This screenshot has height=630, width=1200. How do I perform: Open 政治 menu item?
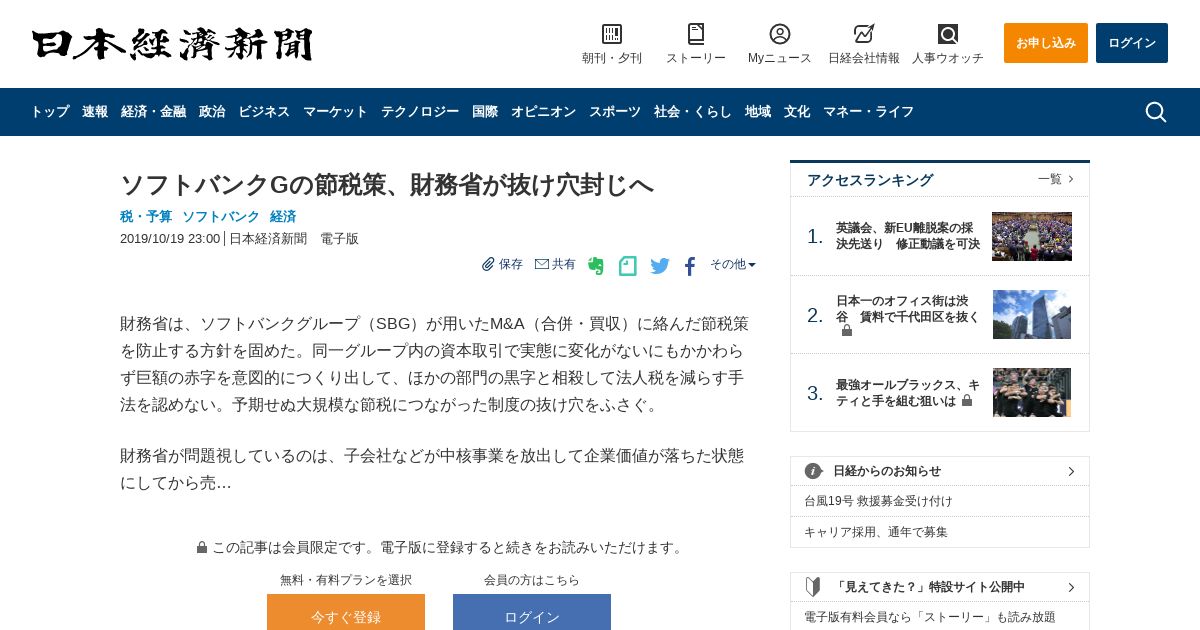point(212,112)
